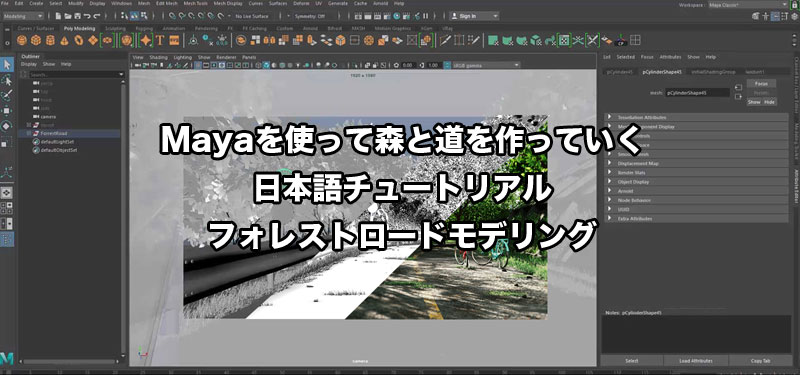Undo the last action with arrow icon

point(87,16)
